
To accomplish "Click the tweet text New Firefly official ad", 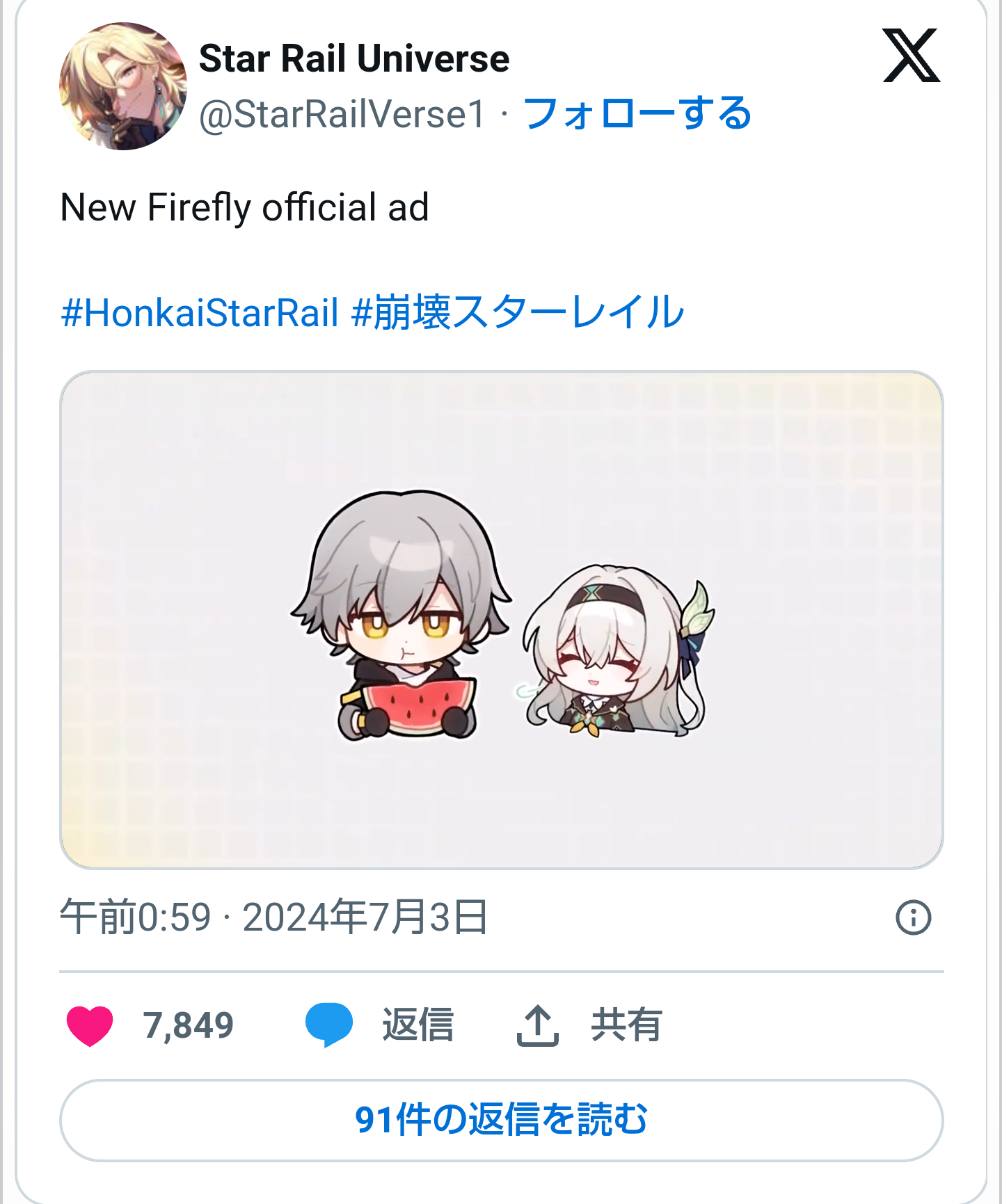I will coord(244,207).
